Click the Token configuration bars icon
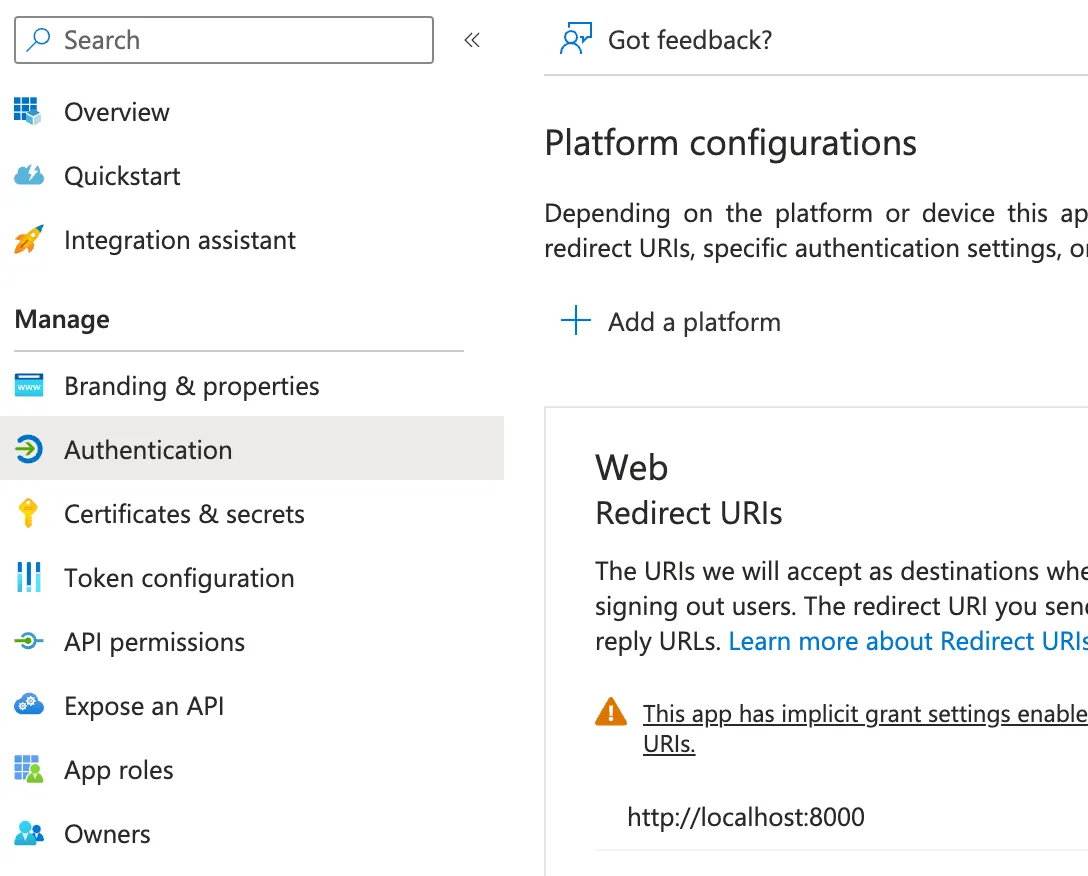Viewport: 1088px width, 876px height. pyautogui.click(x=28, y=577)
